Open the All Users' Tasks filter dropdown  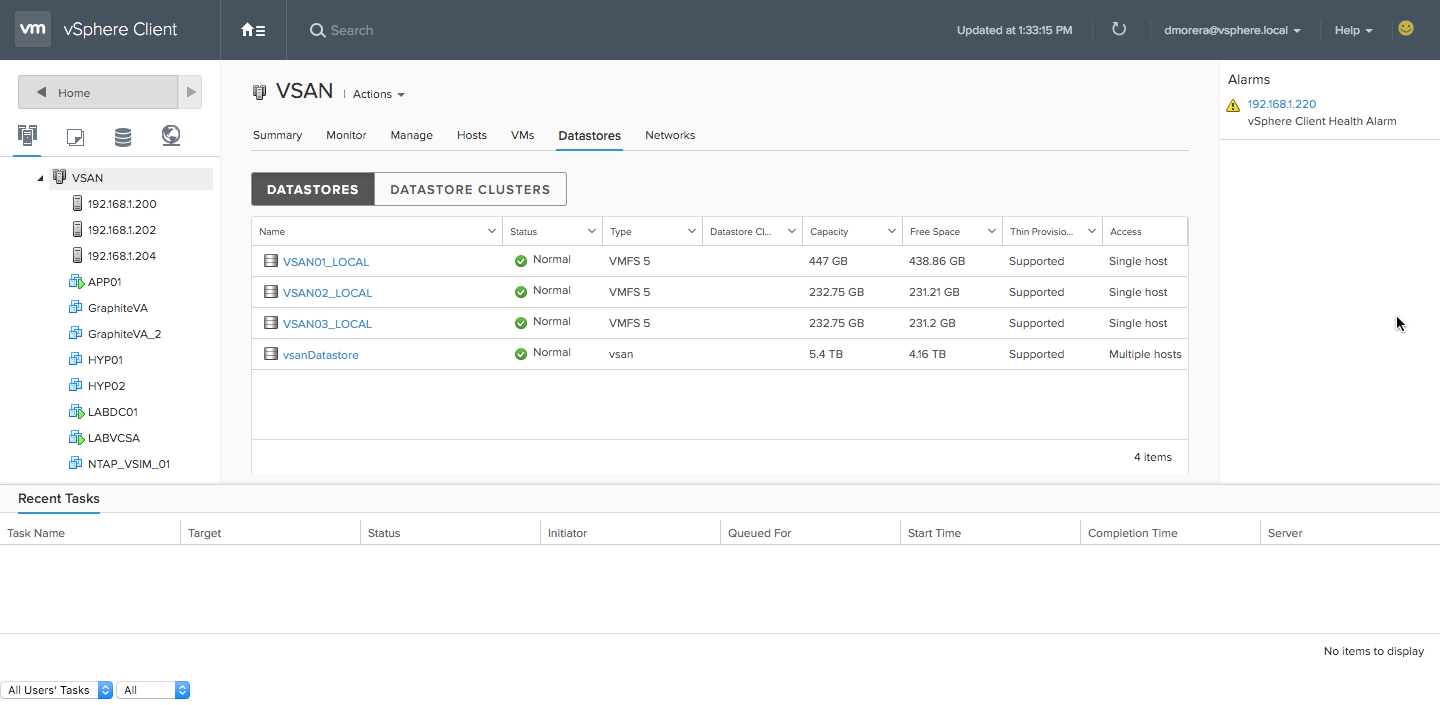tap(57, 690)
